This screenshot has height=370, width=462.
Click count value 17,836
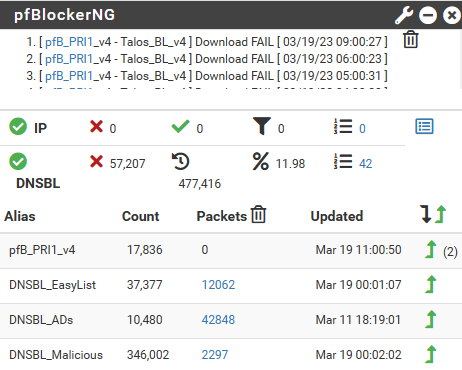tap(145, 250)
